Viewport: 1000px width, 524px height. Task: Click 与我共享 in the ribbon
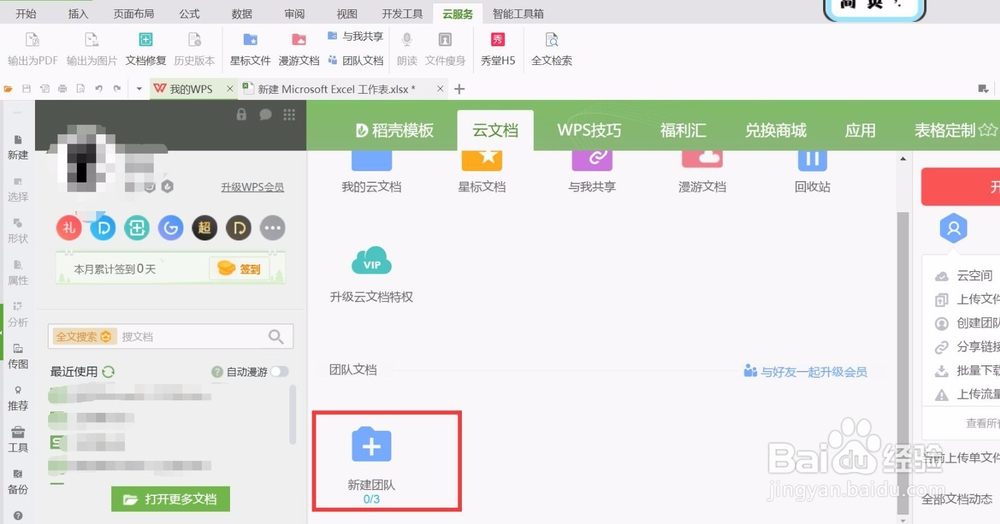355,37
